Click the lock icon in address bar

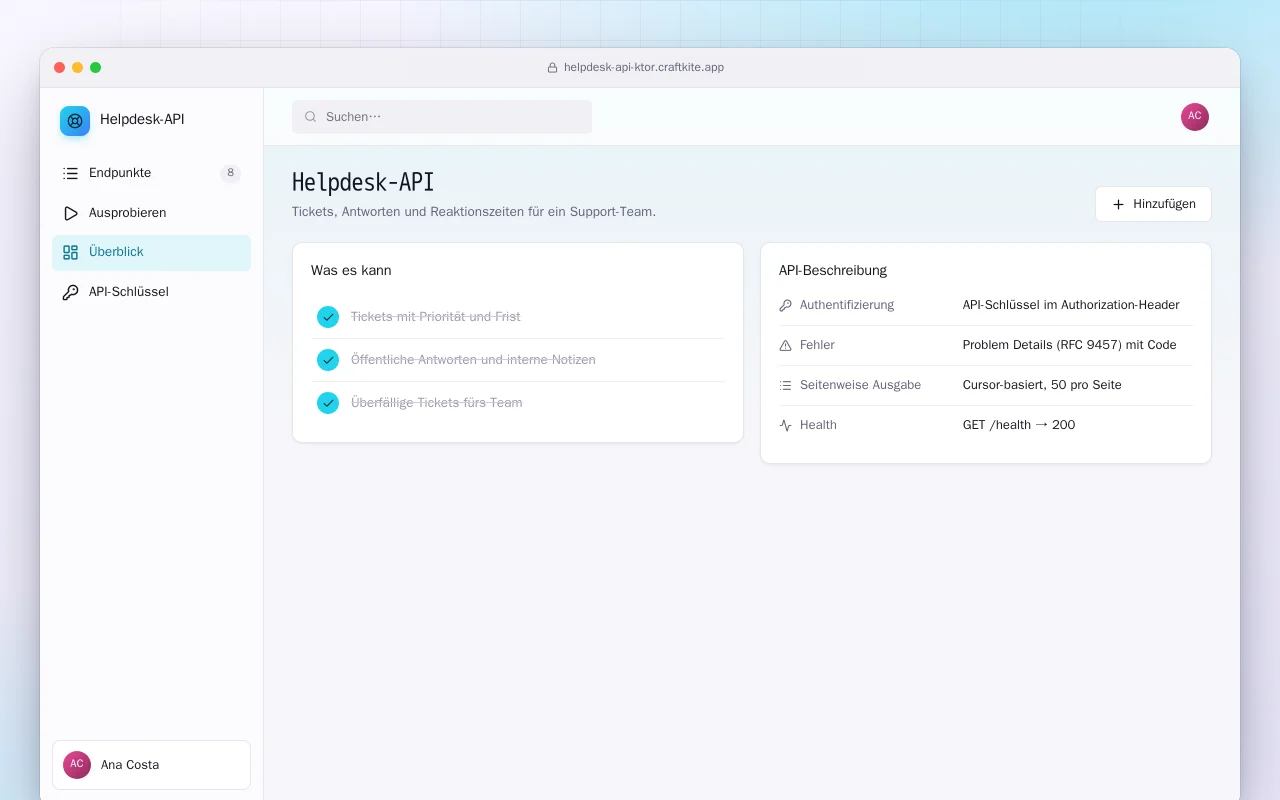click(x=552, y=68)
